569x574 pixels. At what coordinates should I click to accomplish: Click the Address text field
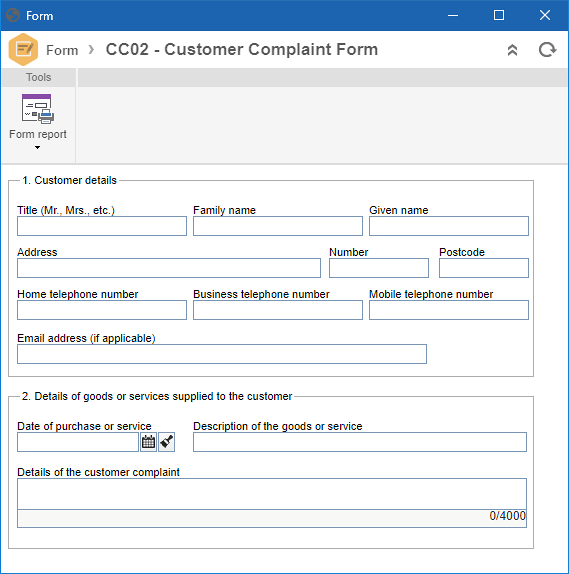[169, 268]
